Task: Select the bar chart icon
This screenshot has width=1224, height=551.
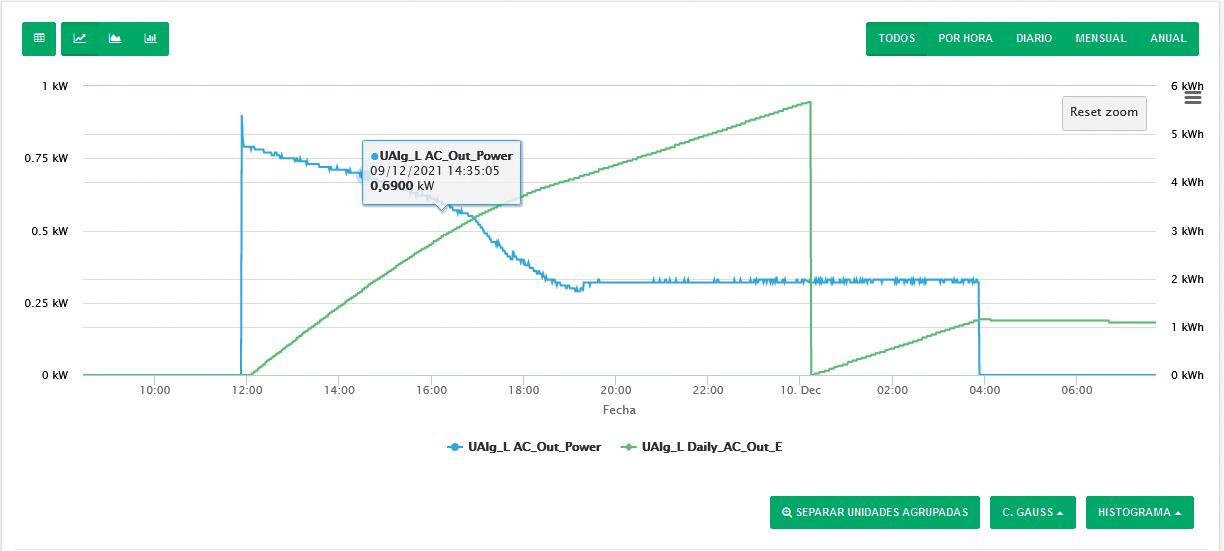Action: (x=150, y=39)
